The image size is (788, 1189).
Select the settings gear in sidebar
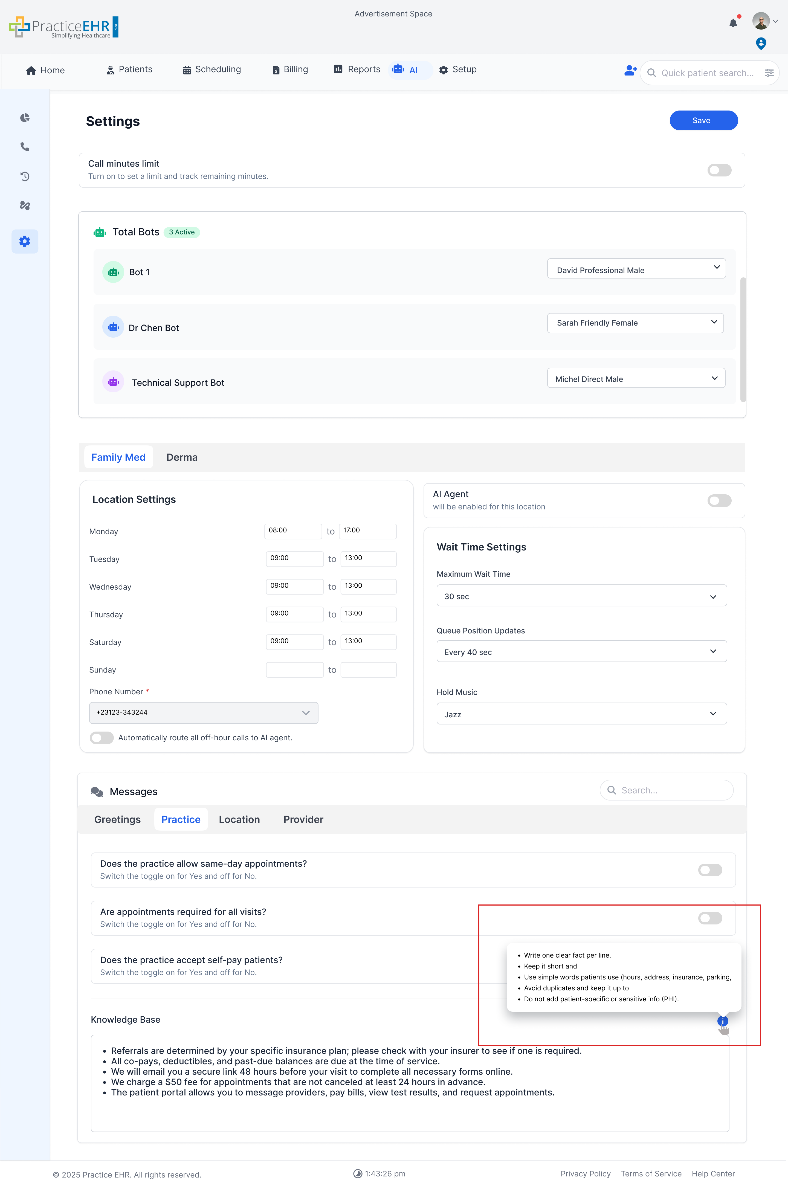(25, 241)
